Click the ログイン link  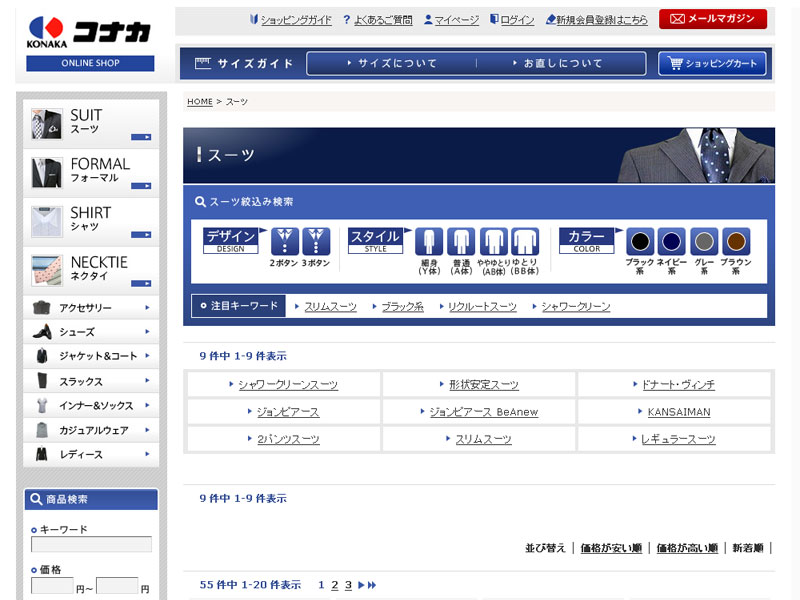tap(517, 20)
